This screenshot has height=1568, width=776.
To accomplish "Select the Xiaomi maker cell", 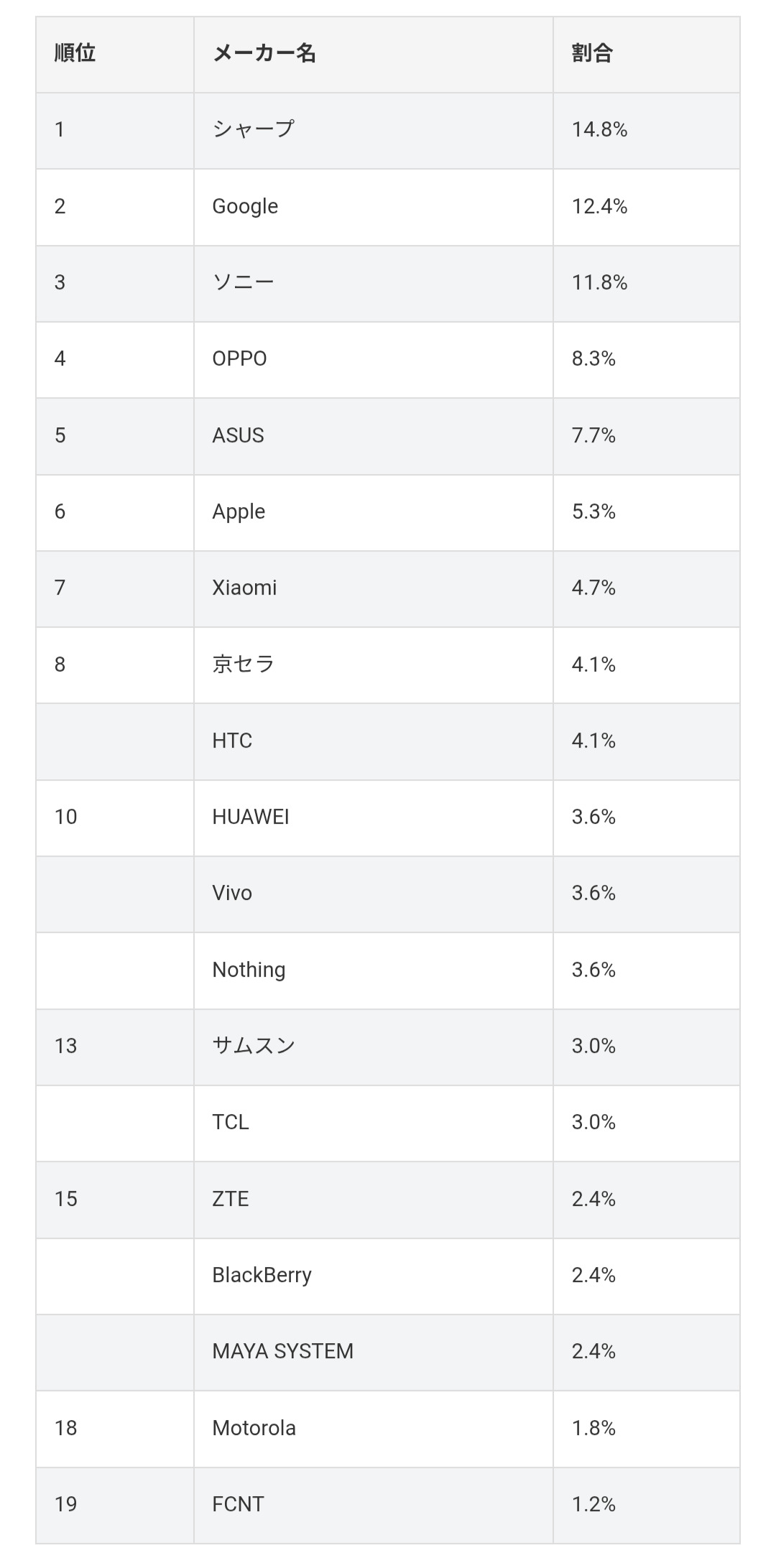I will tap(244, 588).
